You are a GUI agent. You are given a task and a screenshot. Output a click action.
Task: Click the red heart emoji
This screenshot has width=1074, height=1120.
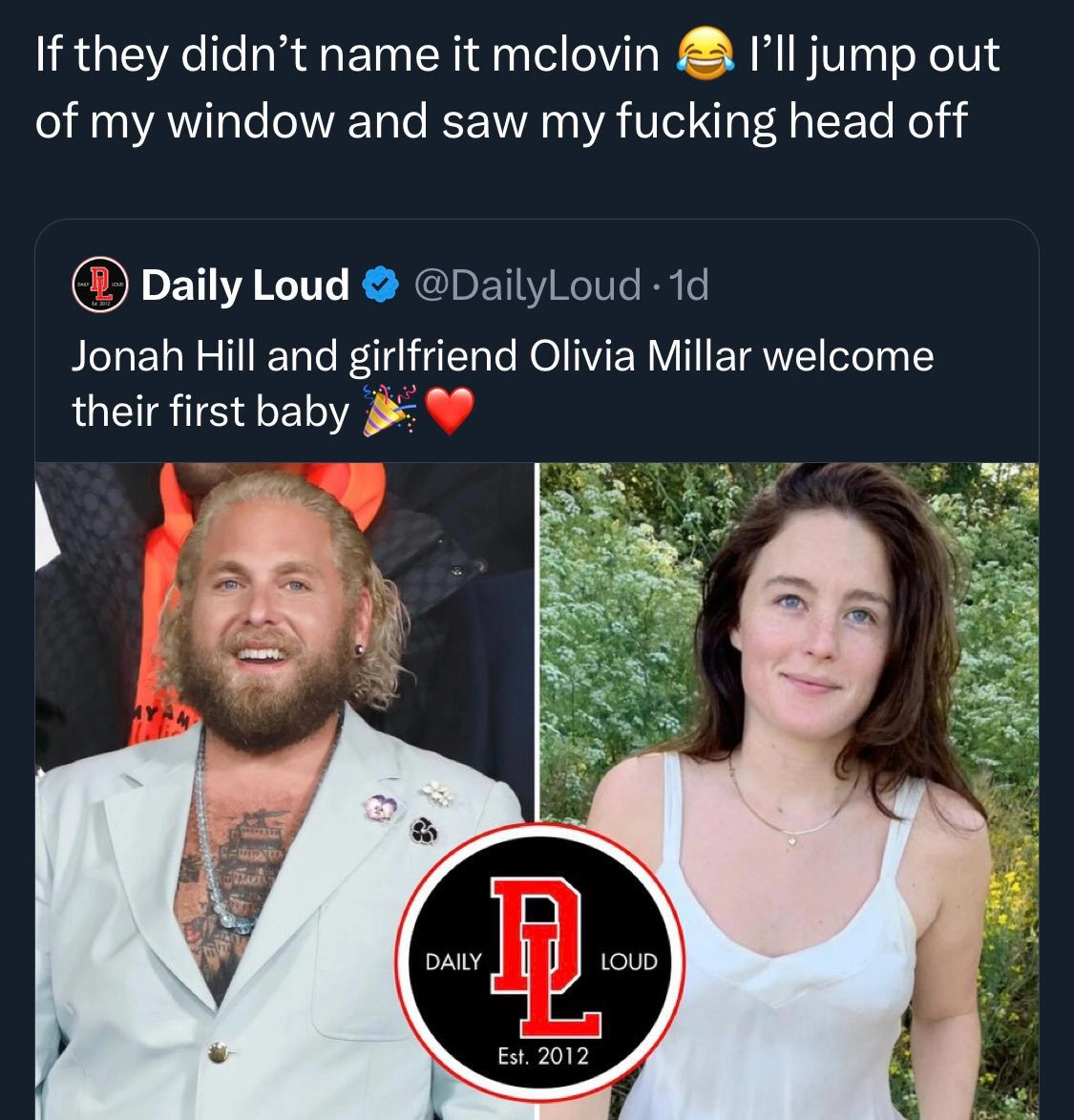click(x=449, y=411)
